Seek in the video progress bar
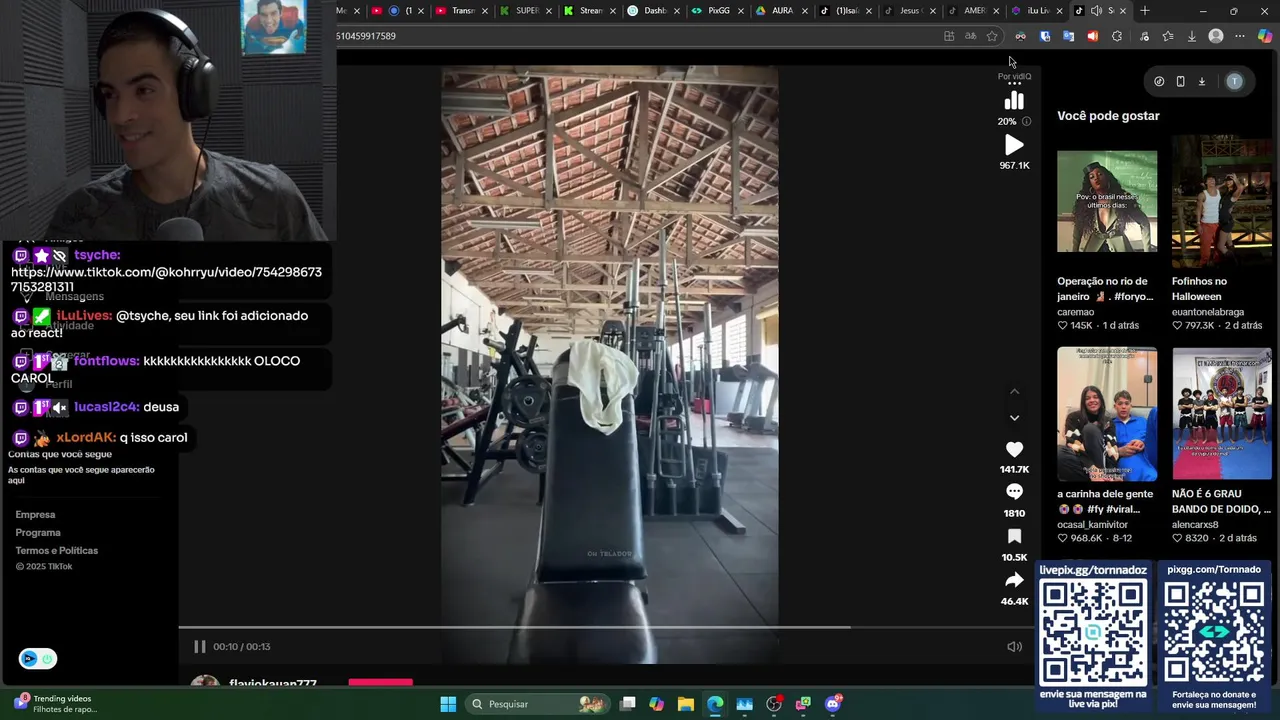Screen dimensions: 1280x720 pyautogui.click(x=608, y=628)
